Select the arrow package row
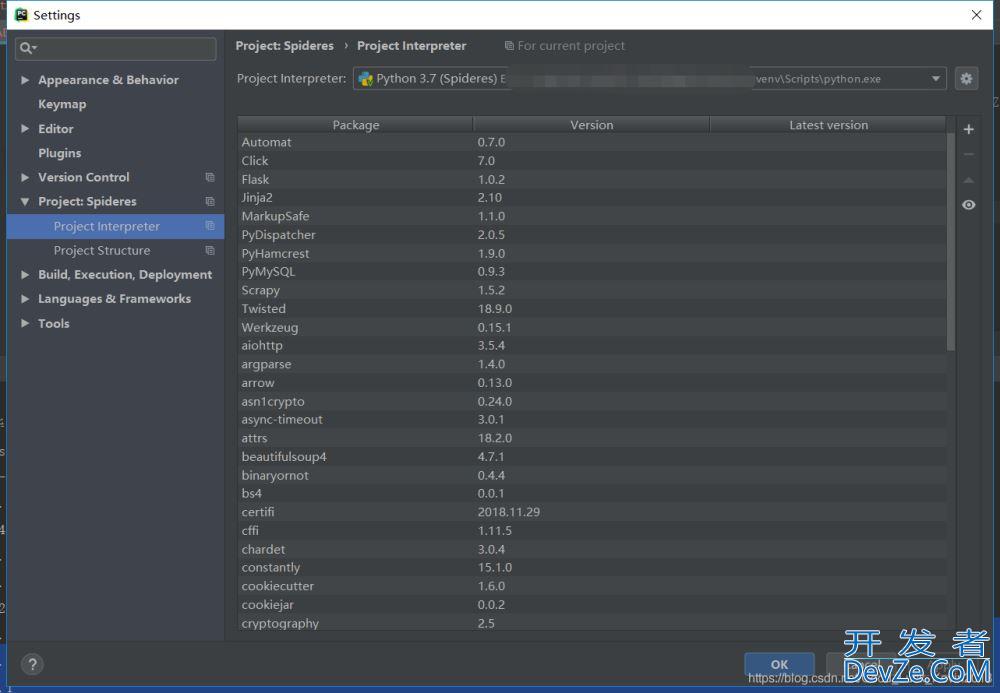1000x693 pixels. (592, 383)
